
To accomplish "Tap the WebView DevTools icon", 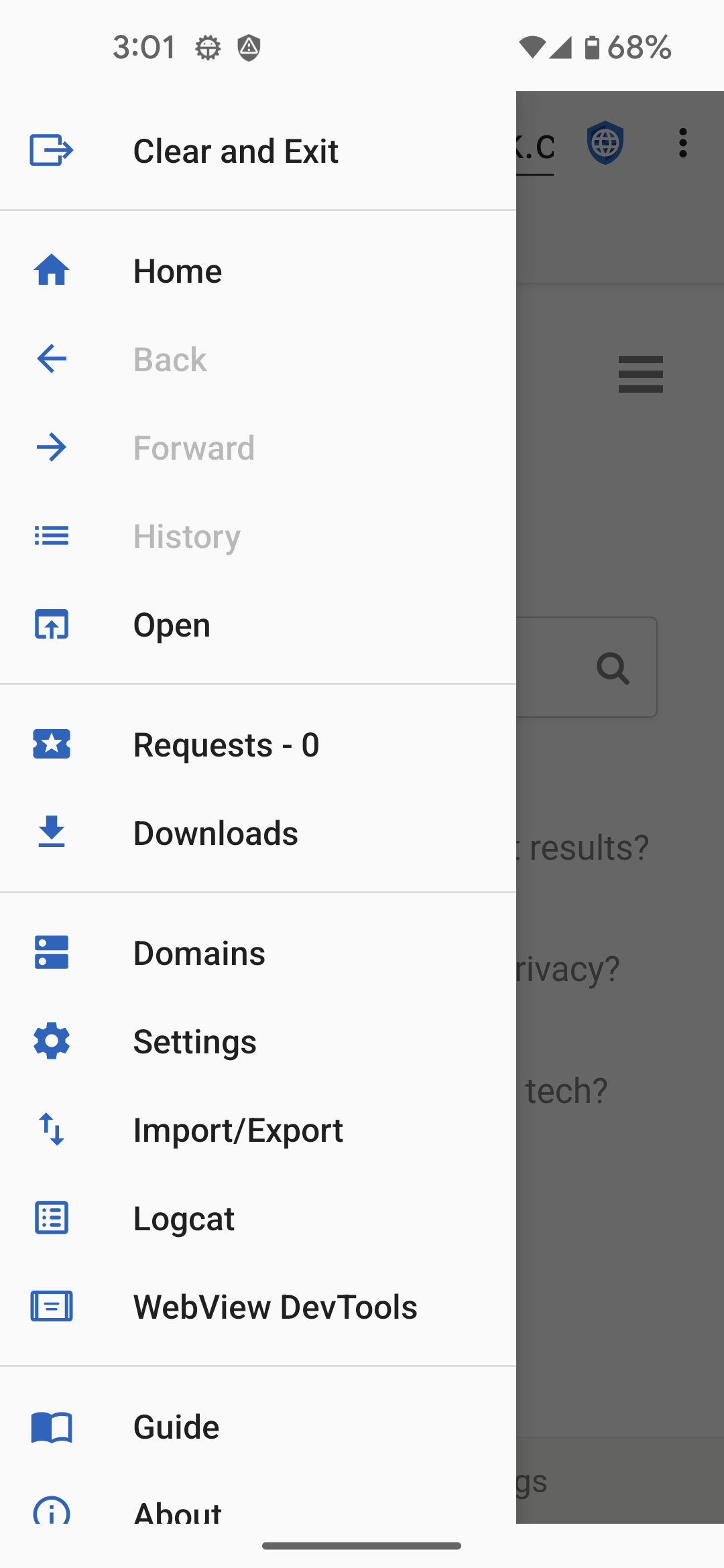I will point(52,1306).
